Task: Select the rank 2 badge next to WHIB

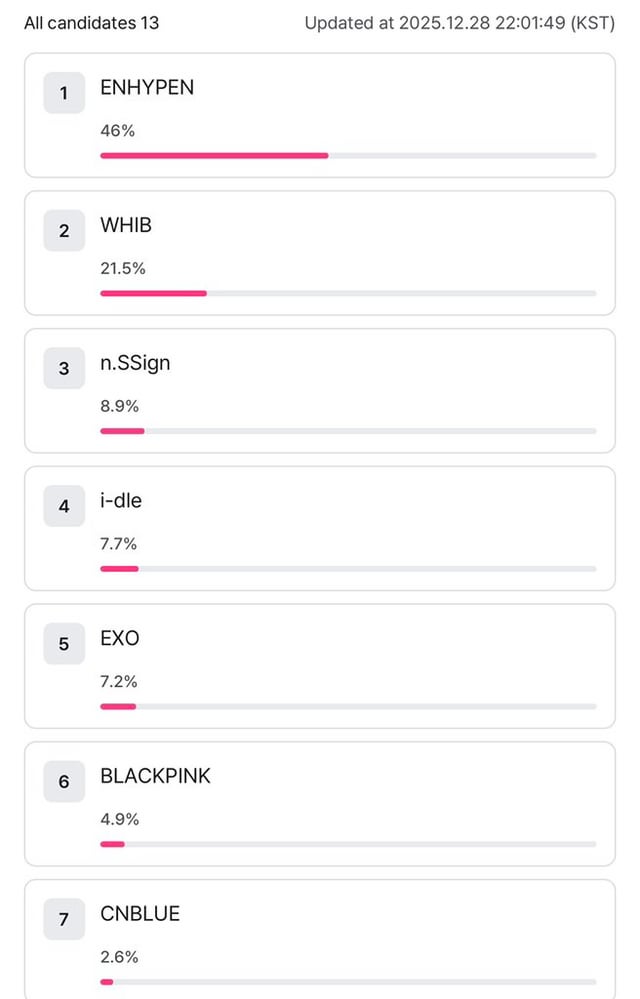Action: point(64,231)
